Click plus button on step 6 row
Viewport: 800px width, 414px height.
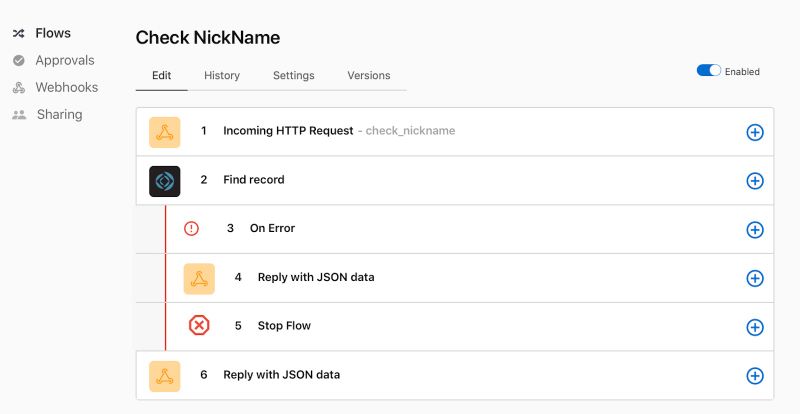[755, 376]
